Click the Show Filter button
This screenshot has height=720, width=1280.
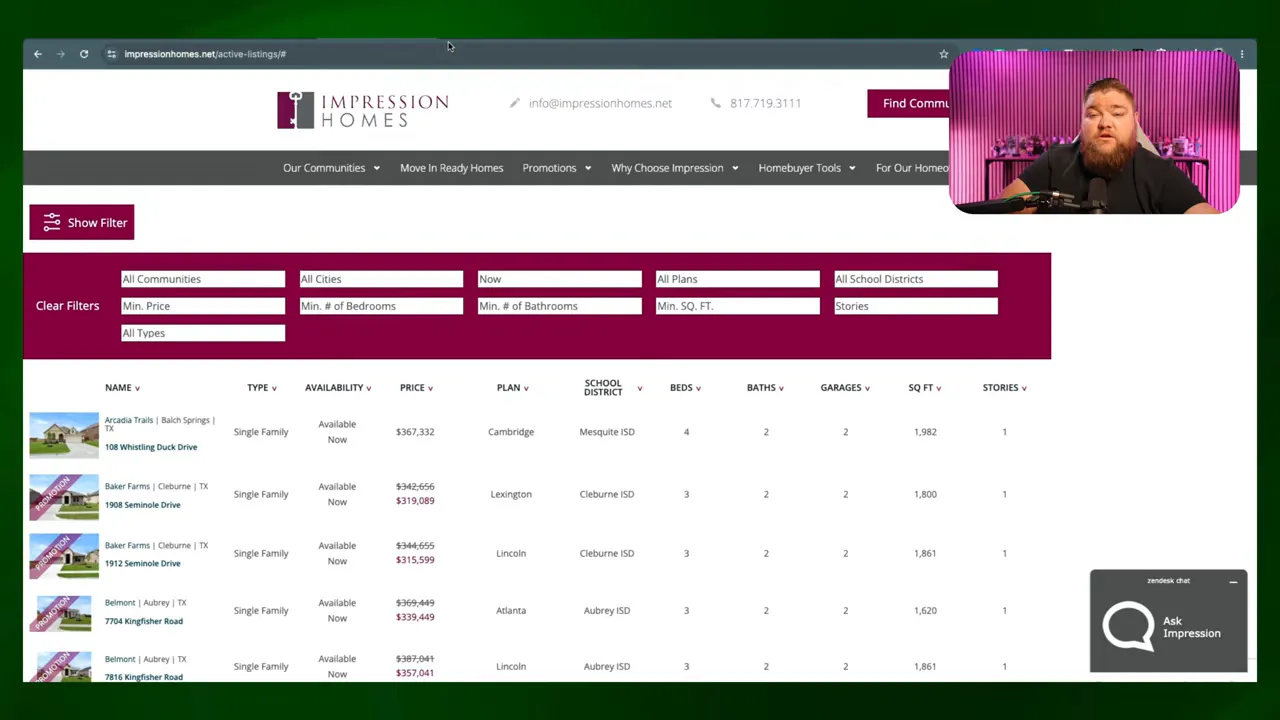82,223
